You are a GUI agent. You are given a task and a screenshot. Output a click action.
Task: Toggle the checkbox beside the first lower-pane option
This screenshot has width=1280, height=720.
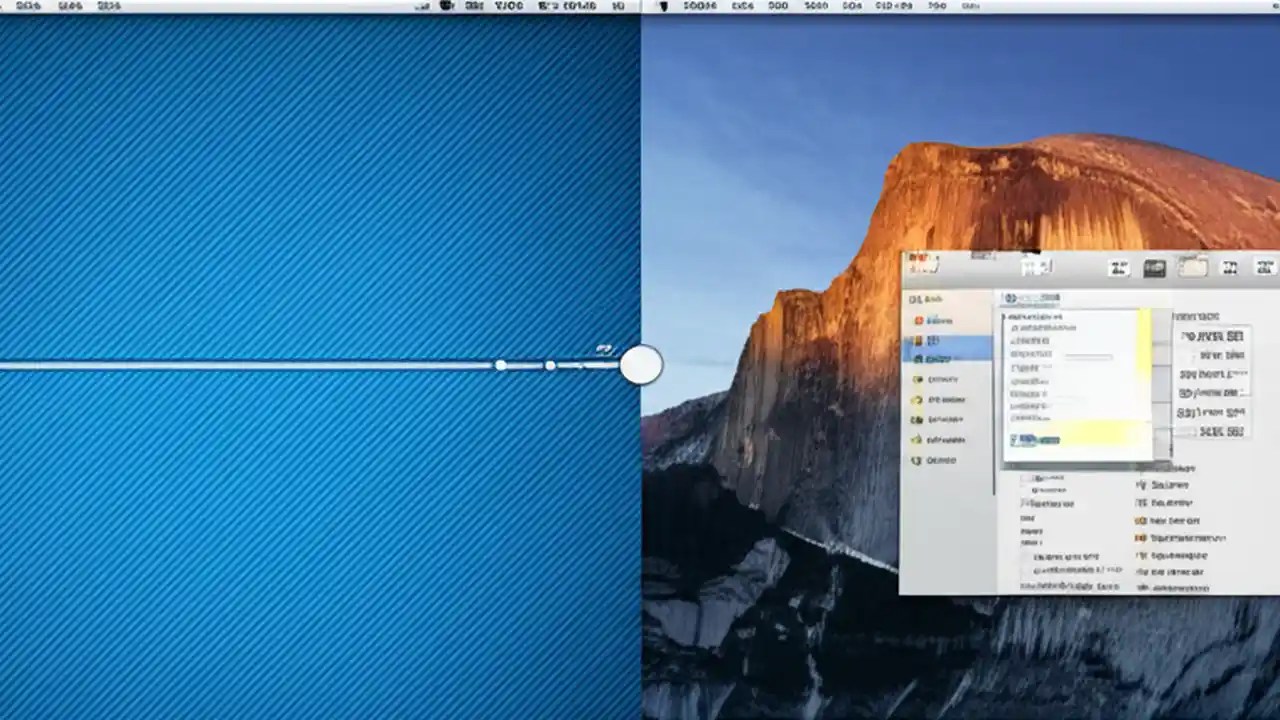1023,478
